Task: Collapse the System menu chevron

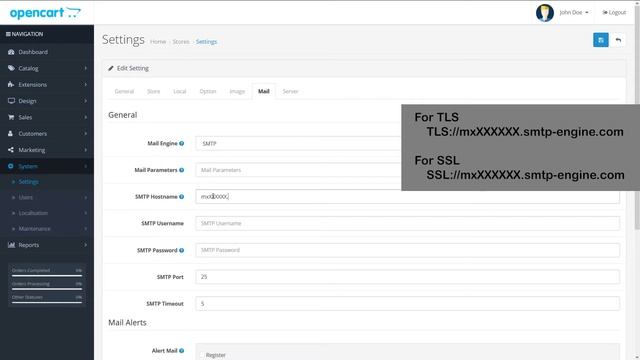Action: tap(86, 166)
